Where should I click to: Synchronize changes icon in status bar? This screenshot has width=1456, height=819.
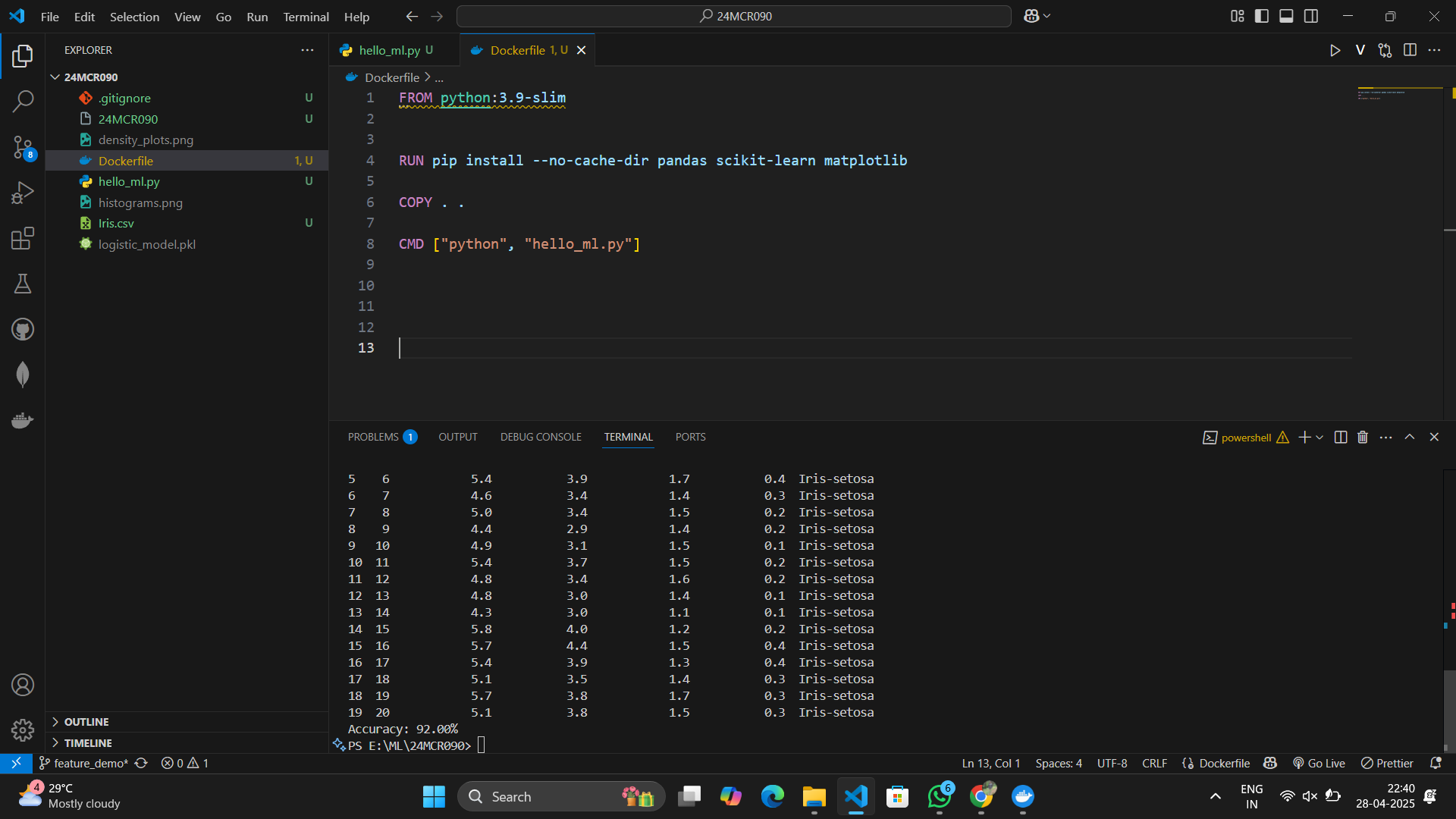pos(141,763)
